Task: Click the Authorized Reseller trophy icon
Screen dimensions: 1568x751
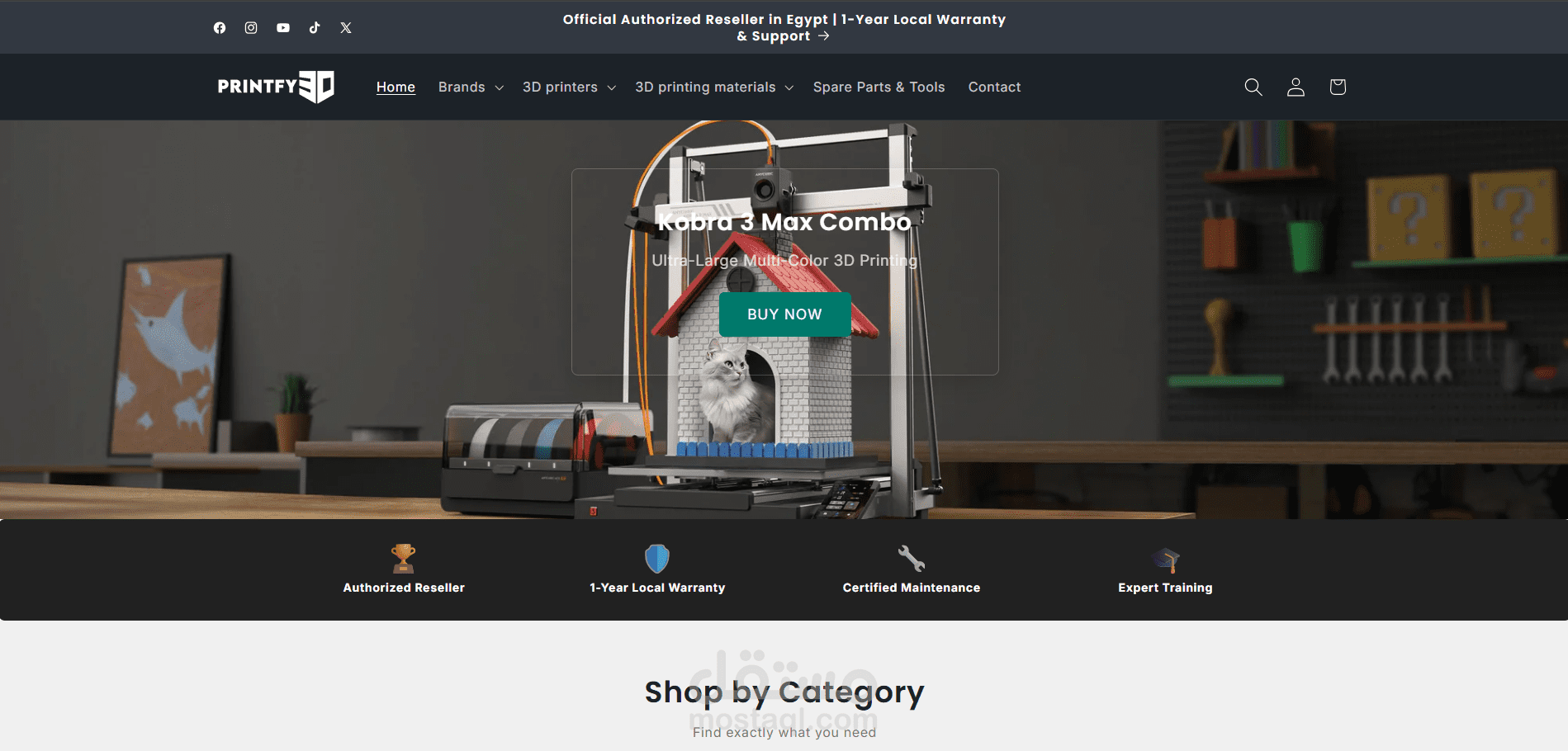Action: (x=403, y=559)
